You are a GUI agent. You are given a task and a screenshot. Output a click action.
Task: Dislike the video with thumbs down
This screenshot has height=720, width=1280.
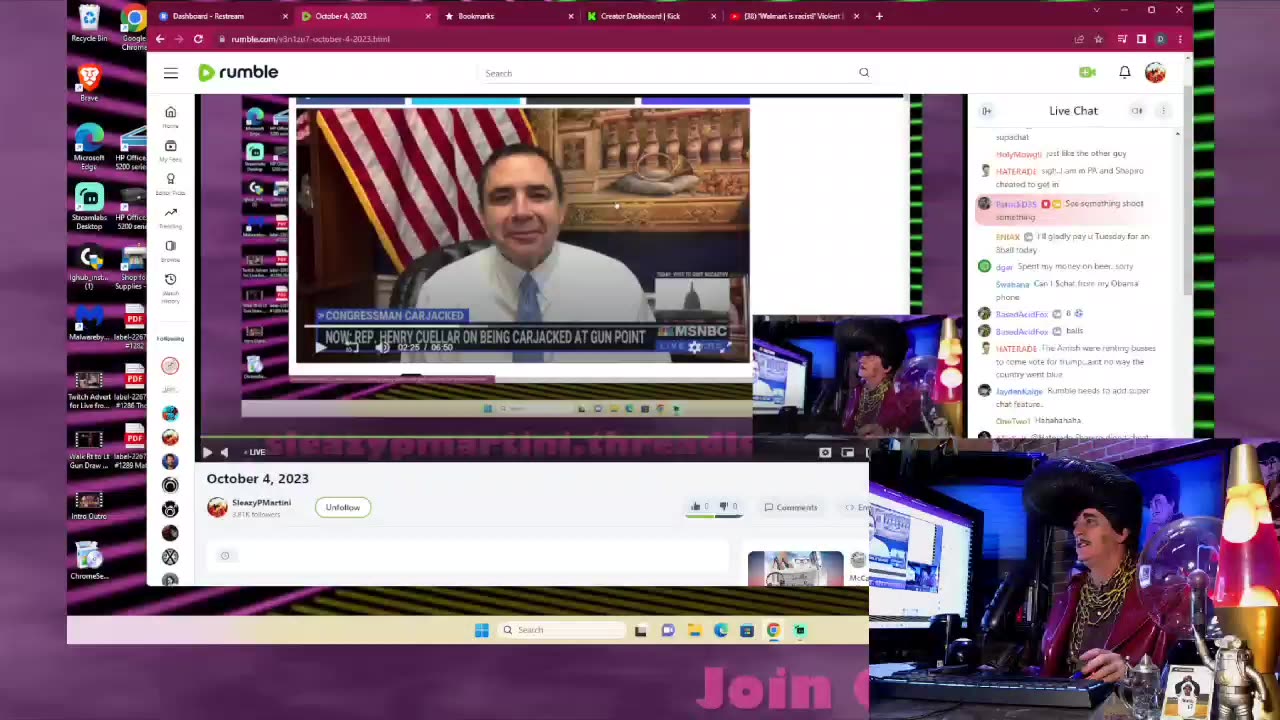pos(727,507)
